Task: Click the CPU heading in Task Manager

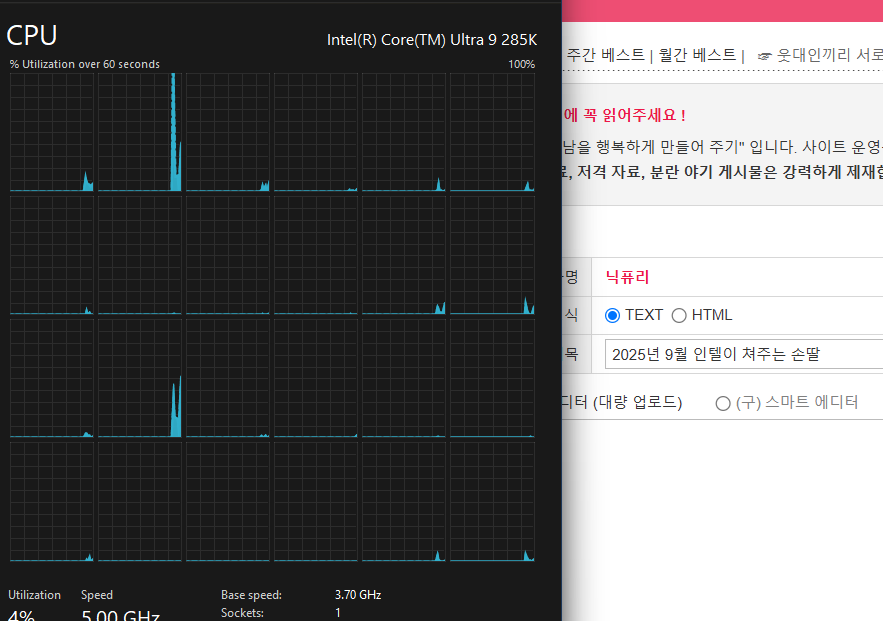Action: pos(32,36)
